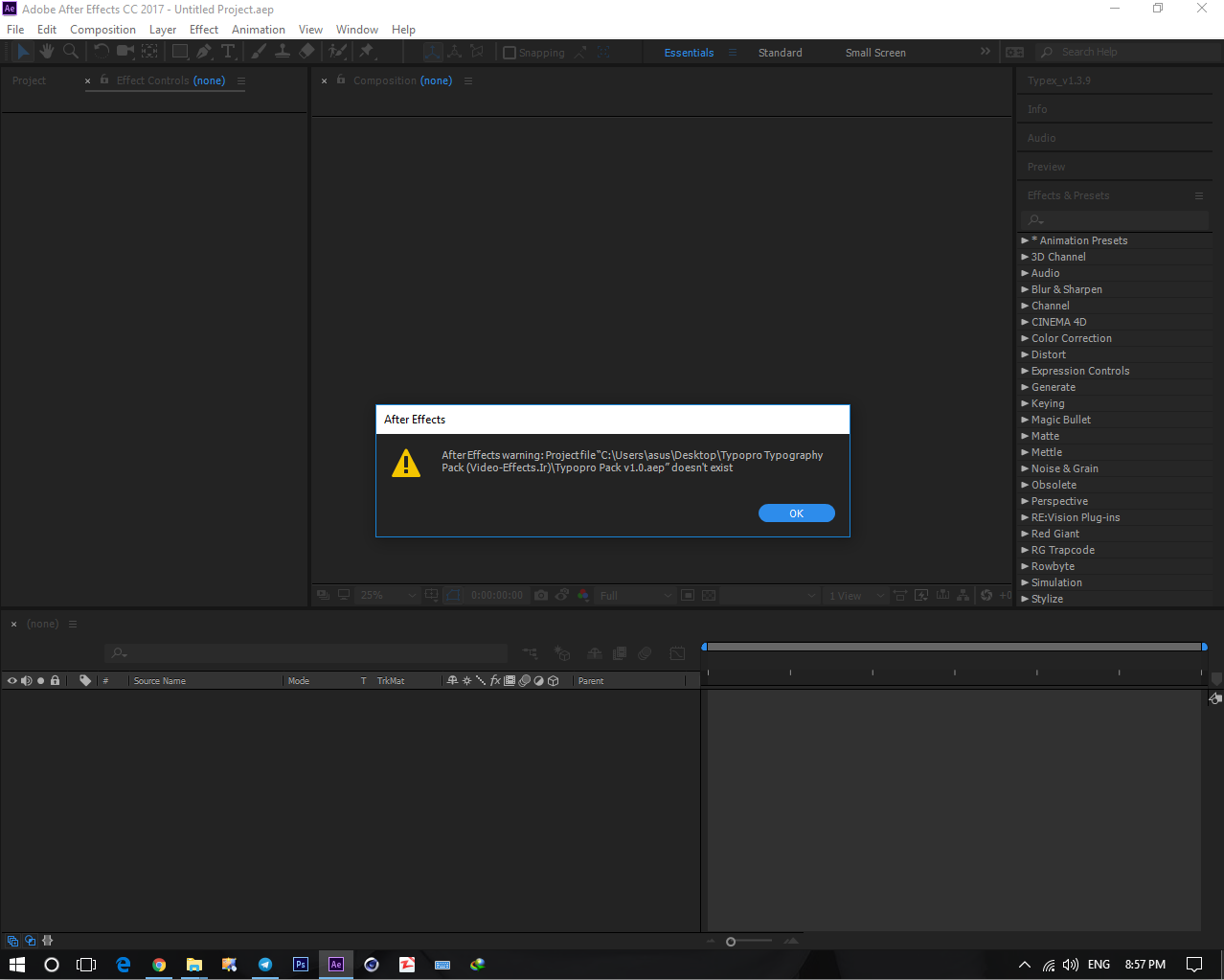Show channel and color management settings

583,595
